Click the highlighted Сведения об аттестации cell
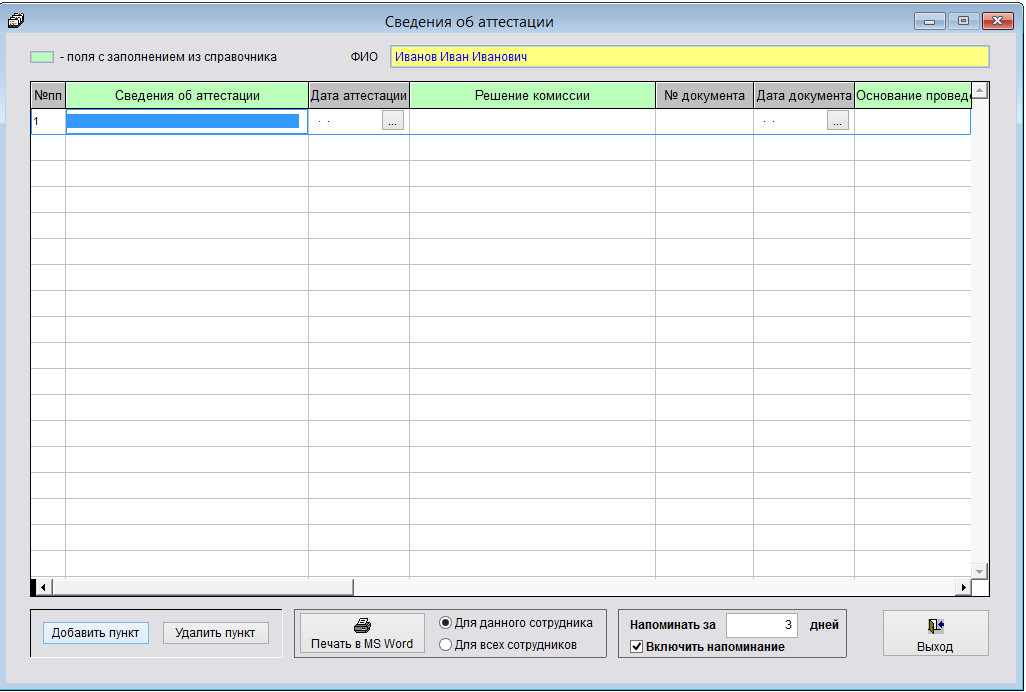The width and height of the screenshot is (1026, 692). click(x=184, y=121)
